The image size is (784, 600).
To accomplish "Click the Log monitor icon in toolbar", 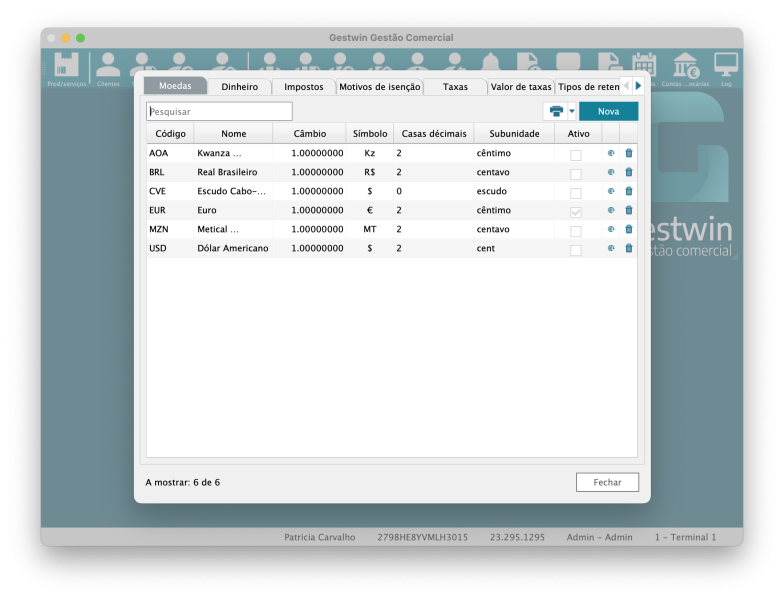I will 726,69.
